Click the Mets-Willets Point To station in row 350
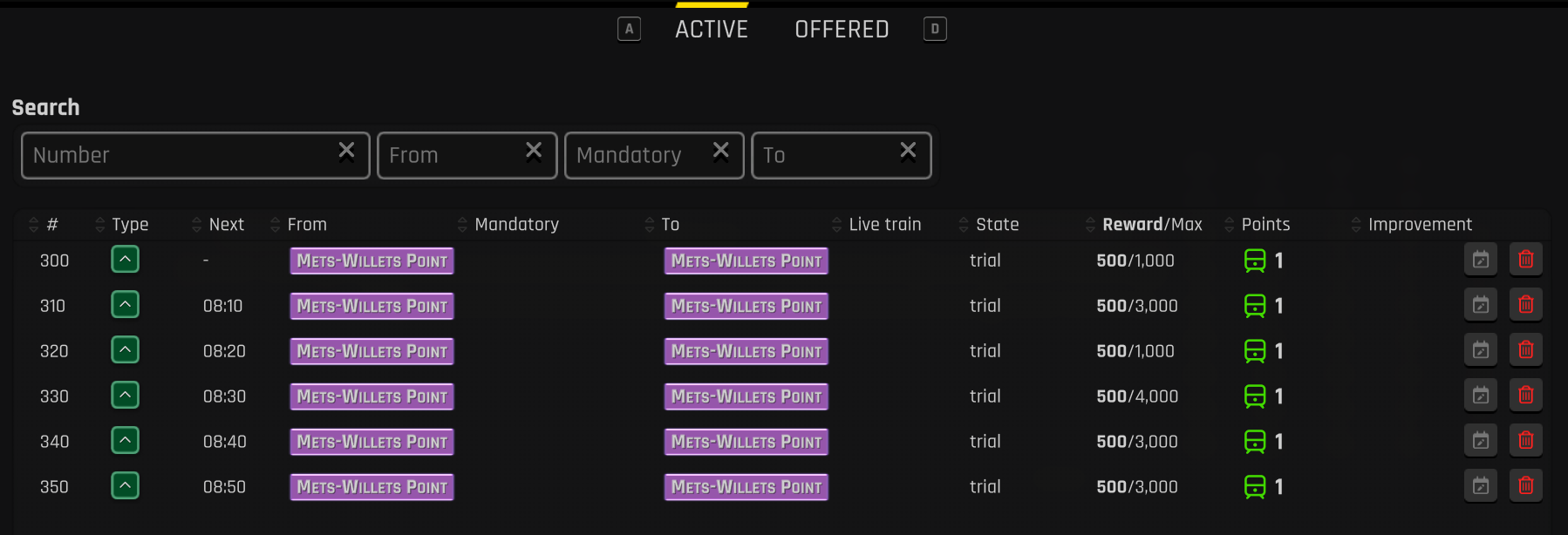 pyautogui.click(x=746, y=487)
